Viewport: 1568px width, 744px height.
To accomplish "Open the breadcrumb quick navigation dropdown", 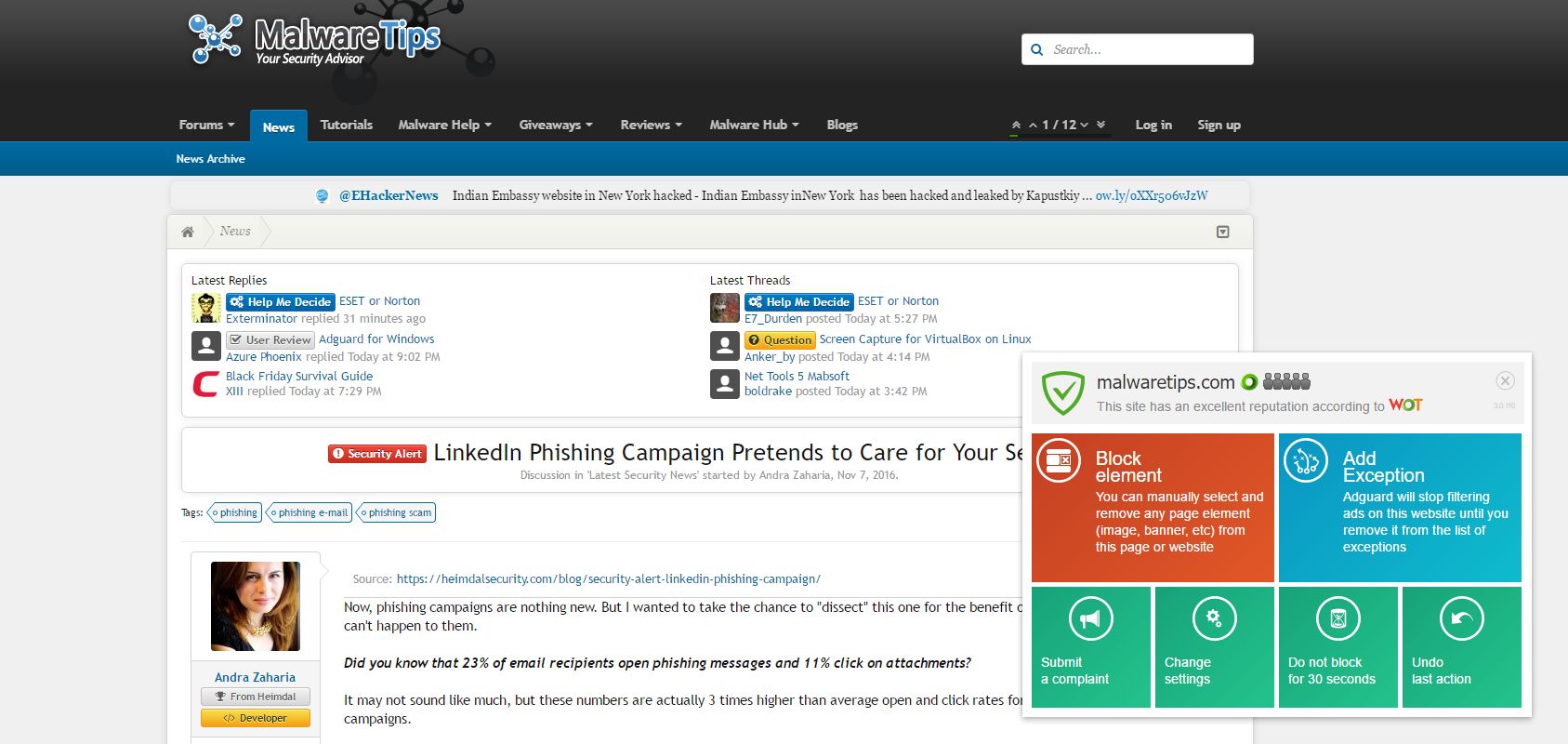I will click(1223, 232).
